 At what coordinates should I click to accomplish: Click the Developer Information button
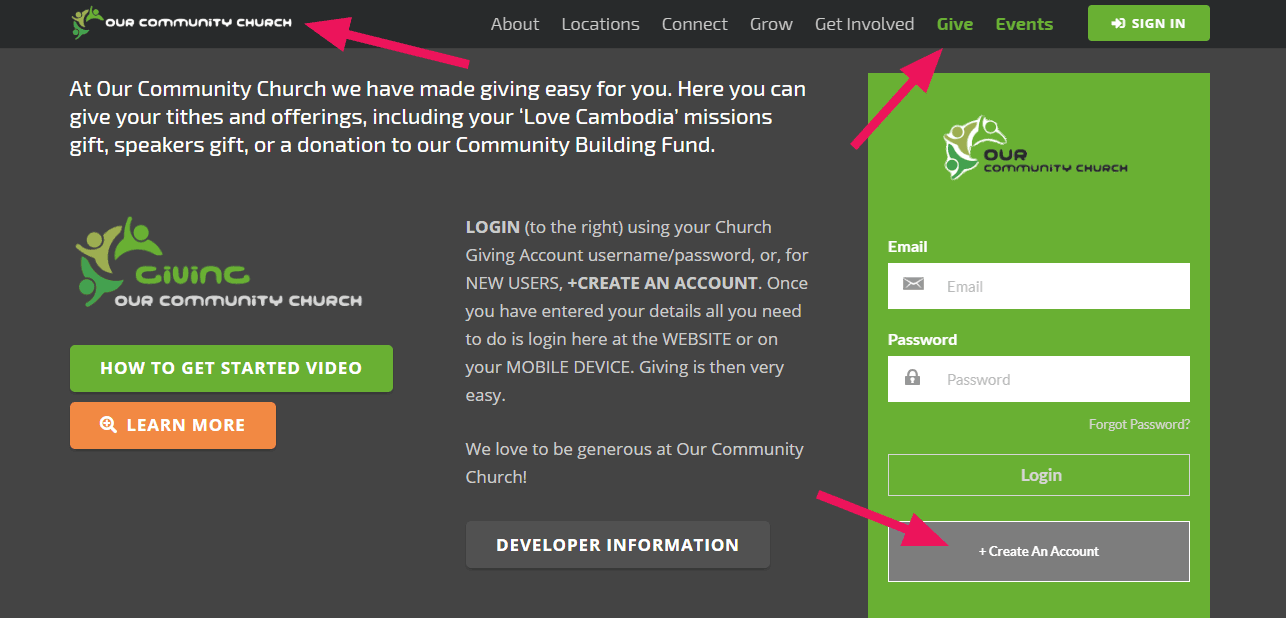pos(618,545)
